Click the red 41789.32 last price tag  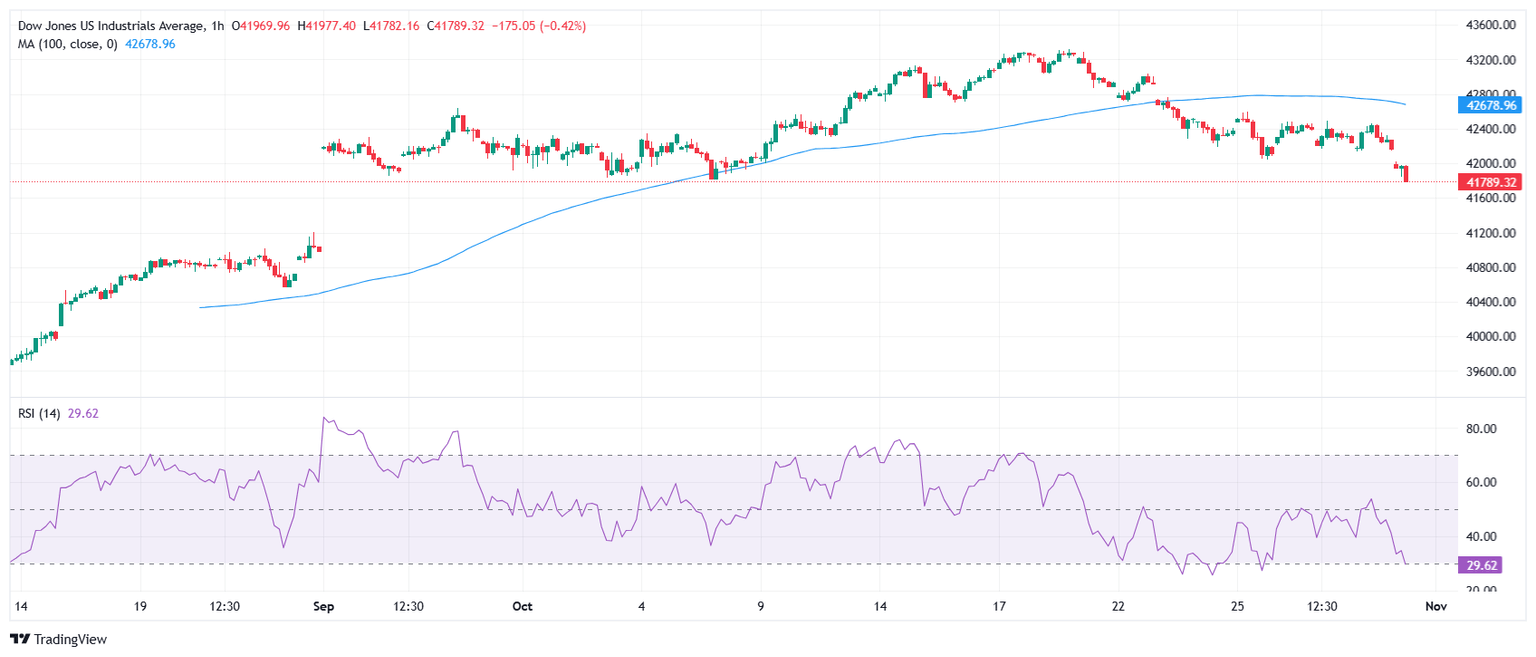1490,182
